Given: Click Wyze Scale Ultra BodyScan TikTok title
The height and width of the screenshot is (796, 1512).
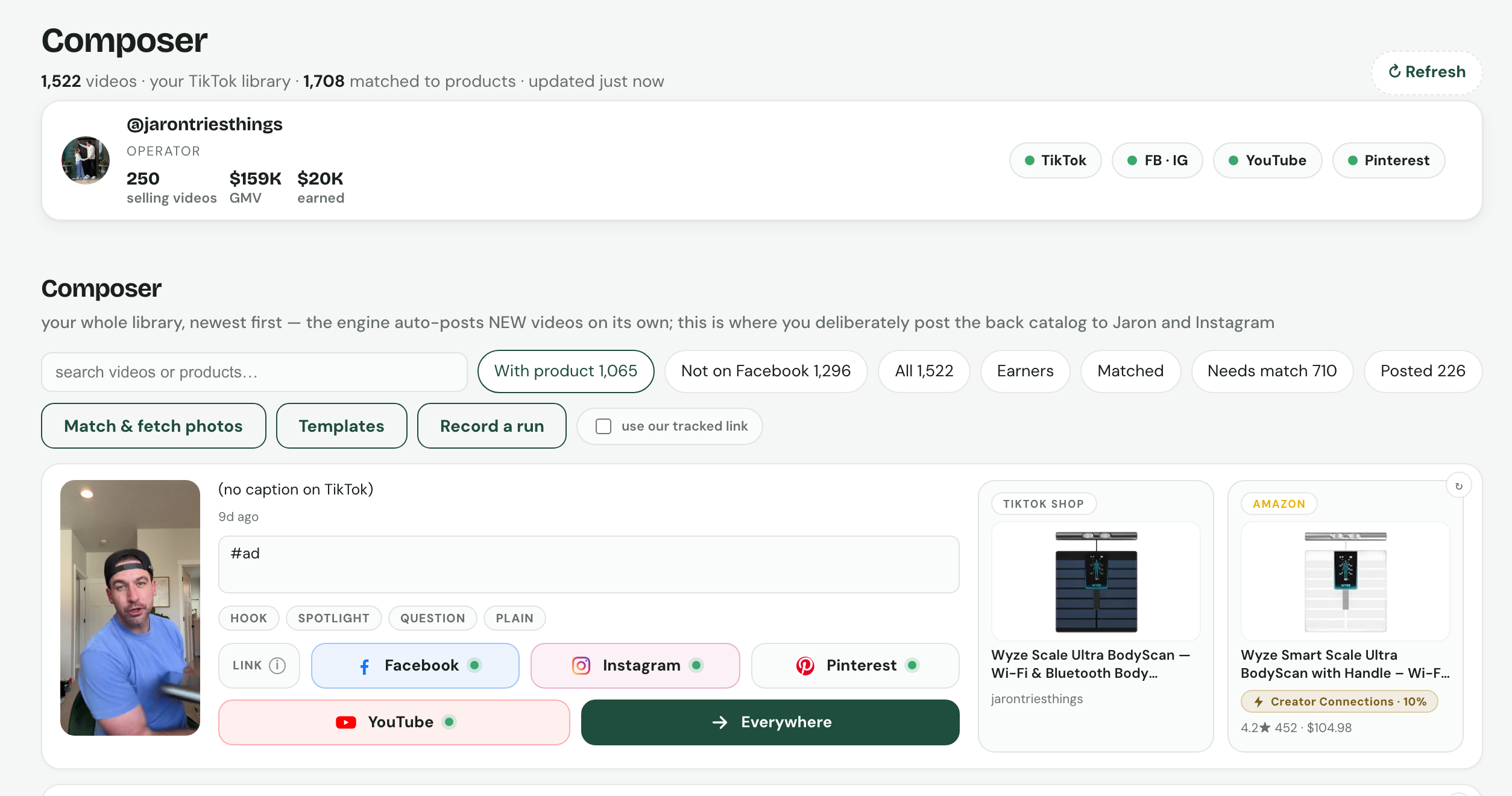Looking at the screenshot, I should (x=1091, y=664).
